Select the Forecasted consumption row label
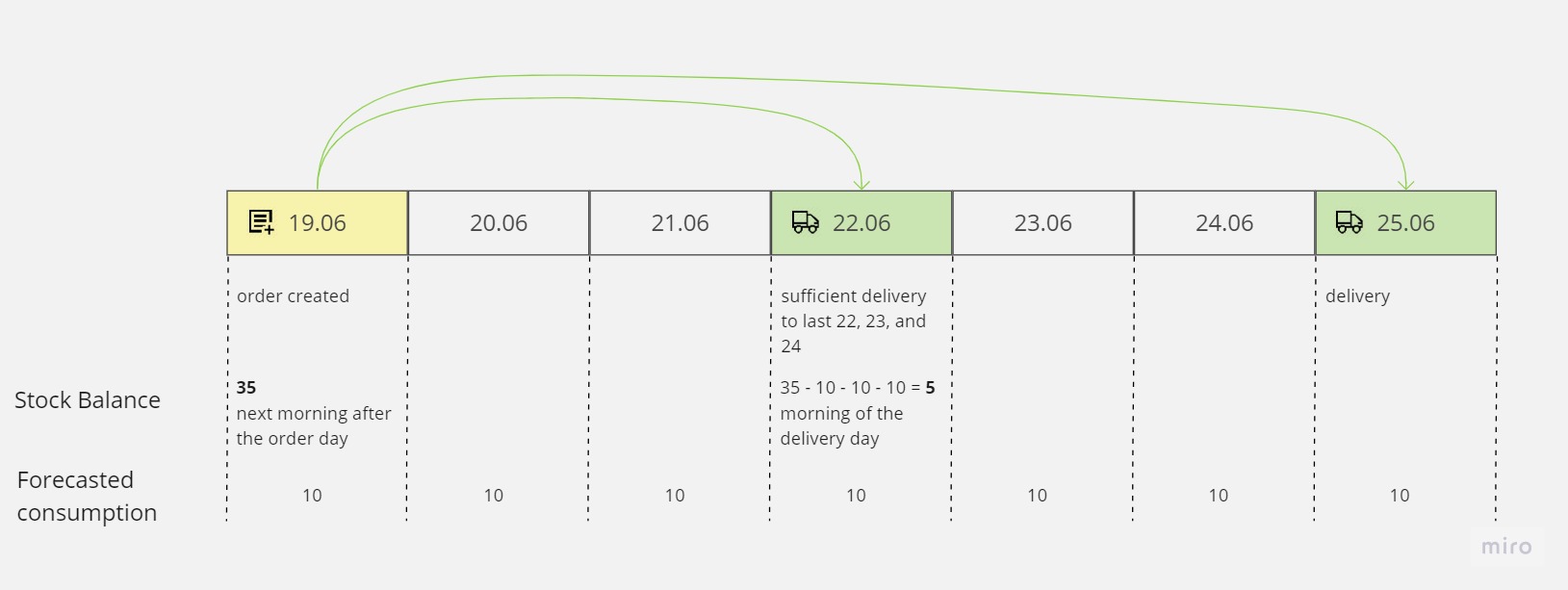 point(87,496)
